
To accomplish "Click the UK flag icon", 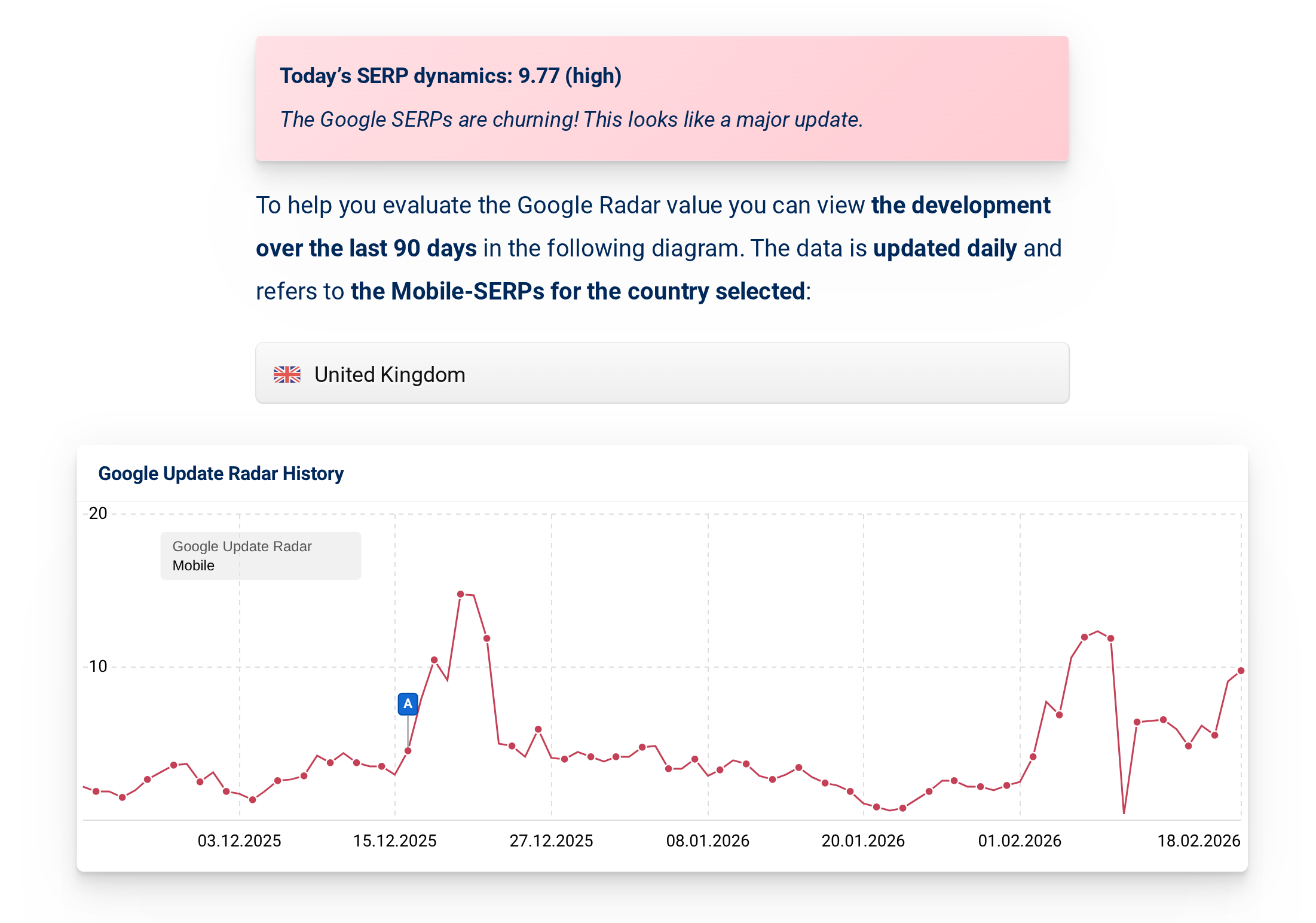I will [287, 374].
